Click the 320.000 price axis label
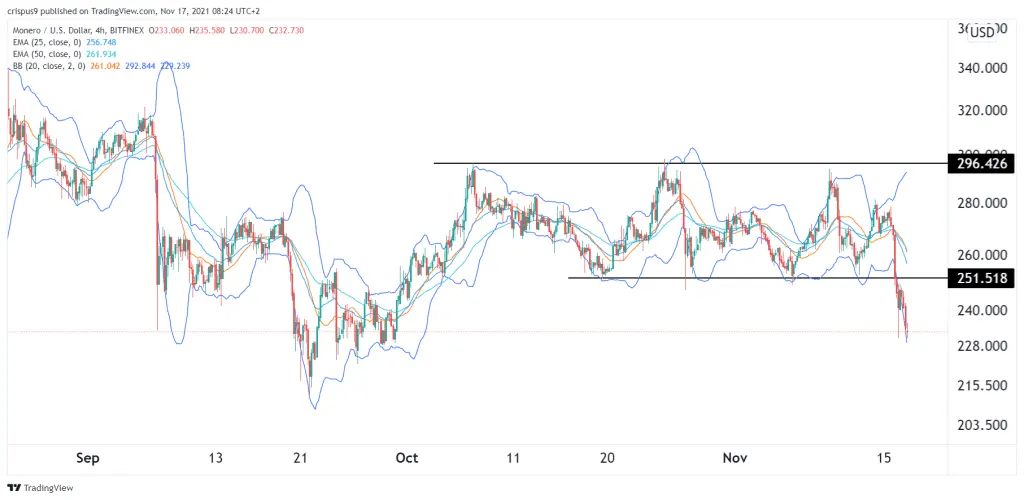 tap(982, 110)
